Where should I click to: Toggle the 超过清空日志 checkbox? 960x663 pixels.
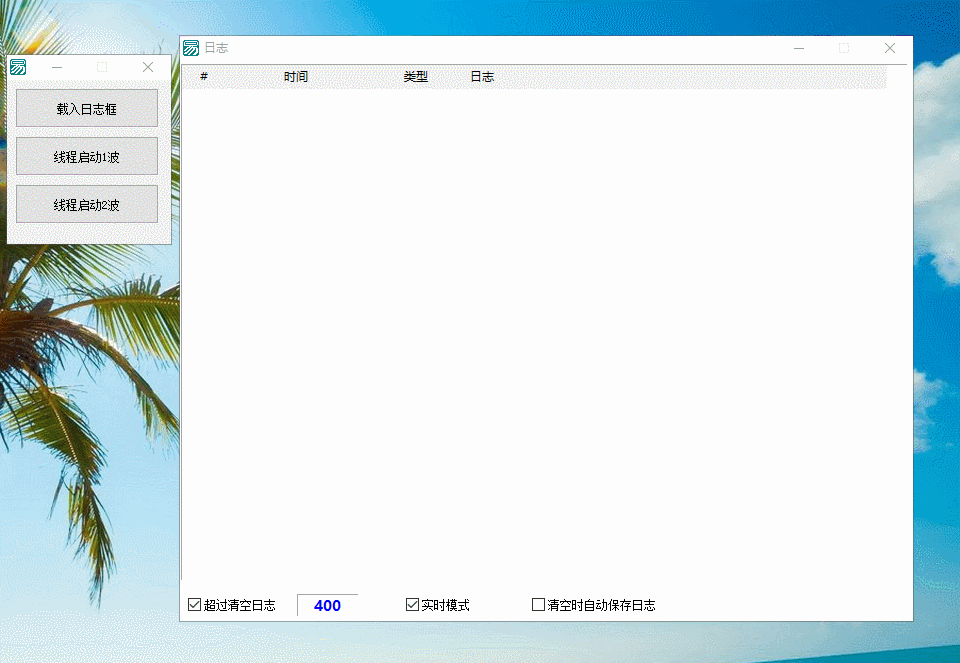point(195,605)
